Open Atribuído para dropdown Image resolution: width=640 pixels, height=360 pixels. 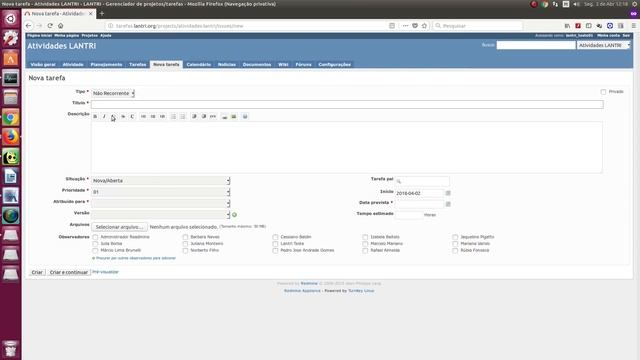(x=161, y=203)
